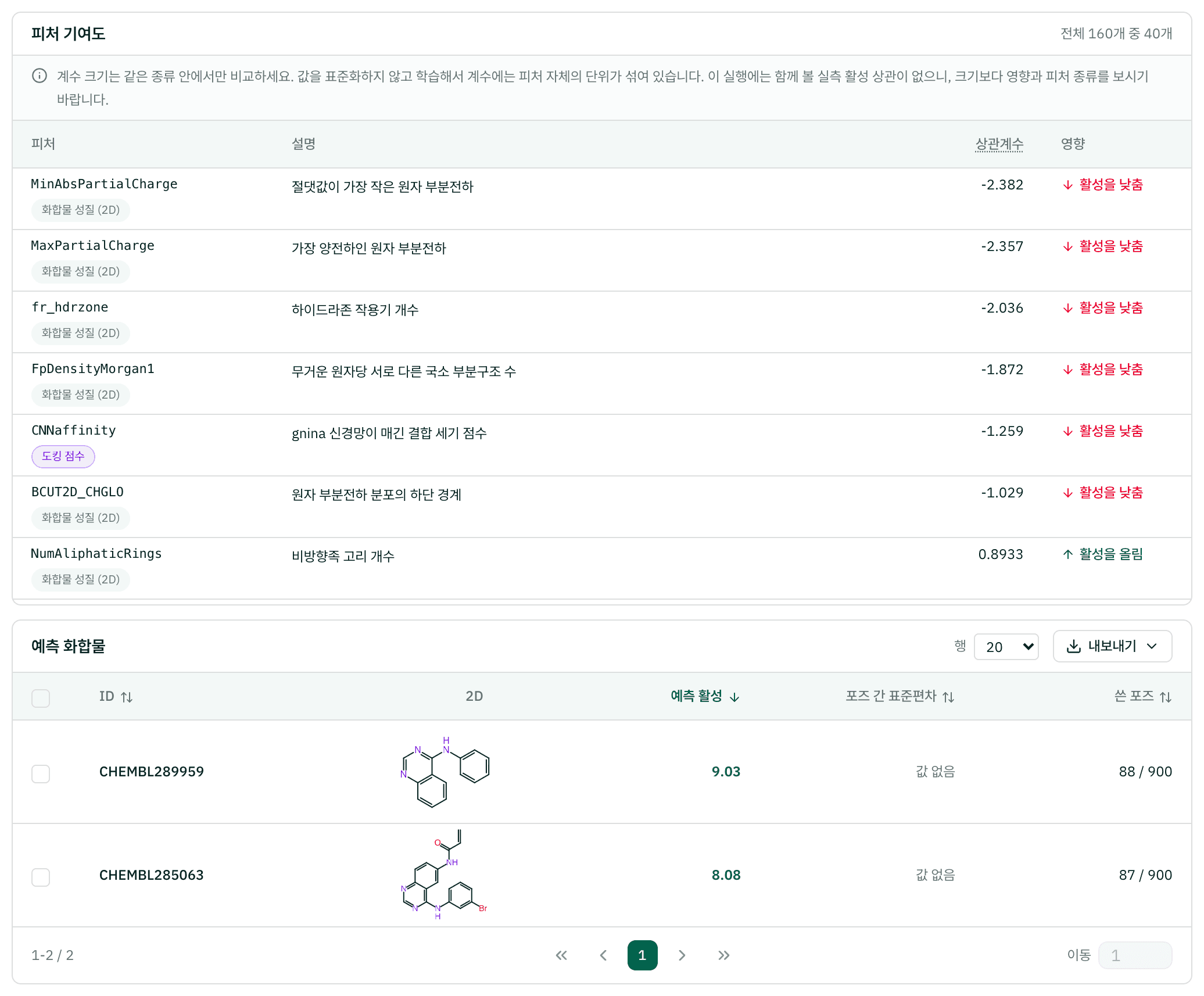Screen dimensions: 1204x996
Task: Click the FpDensityMorgan1 feature name
Action: [x=92, y=369]
